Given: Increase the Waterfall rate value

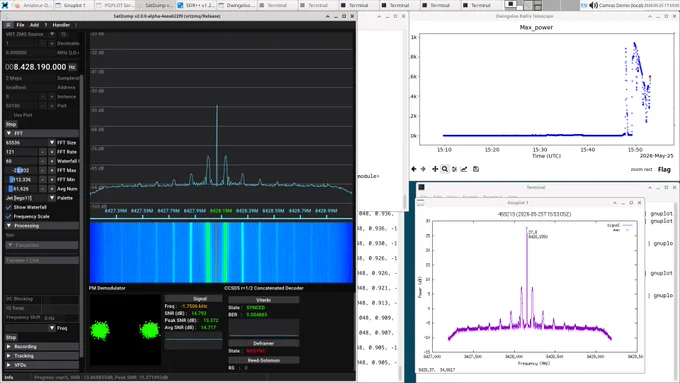Looking at the screenshot, I should pos(52,161).
